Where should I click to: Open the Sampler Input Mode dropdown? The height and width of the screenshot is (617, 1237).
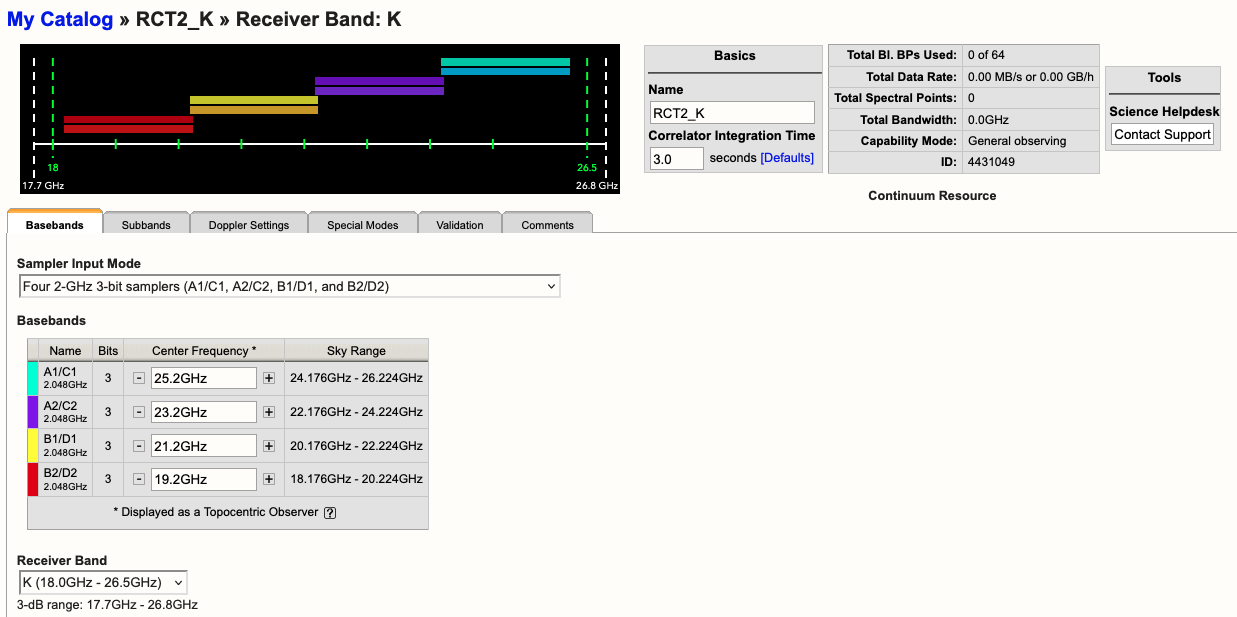(289, 285)
